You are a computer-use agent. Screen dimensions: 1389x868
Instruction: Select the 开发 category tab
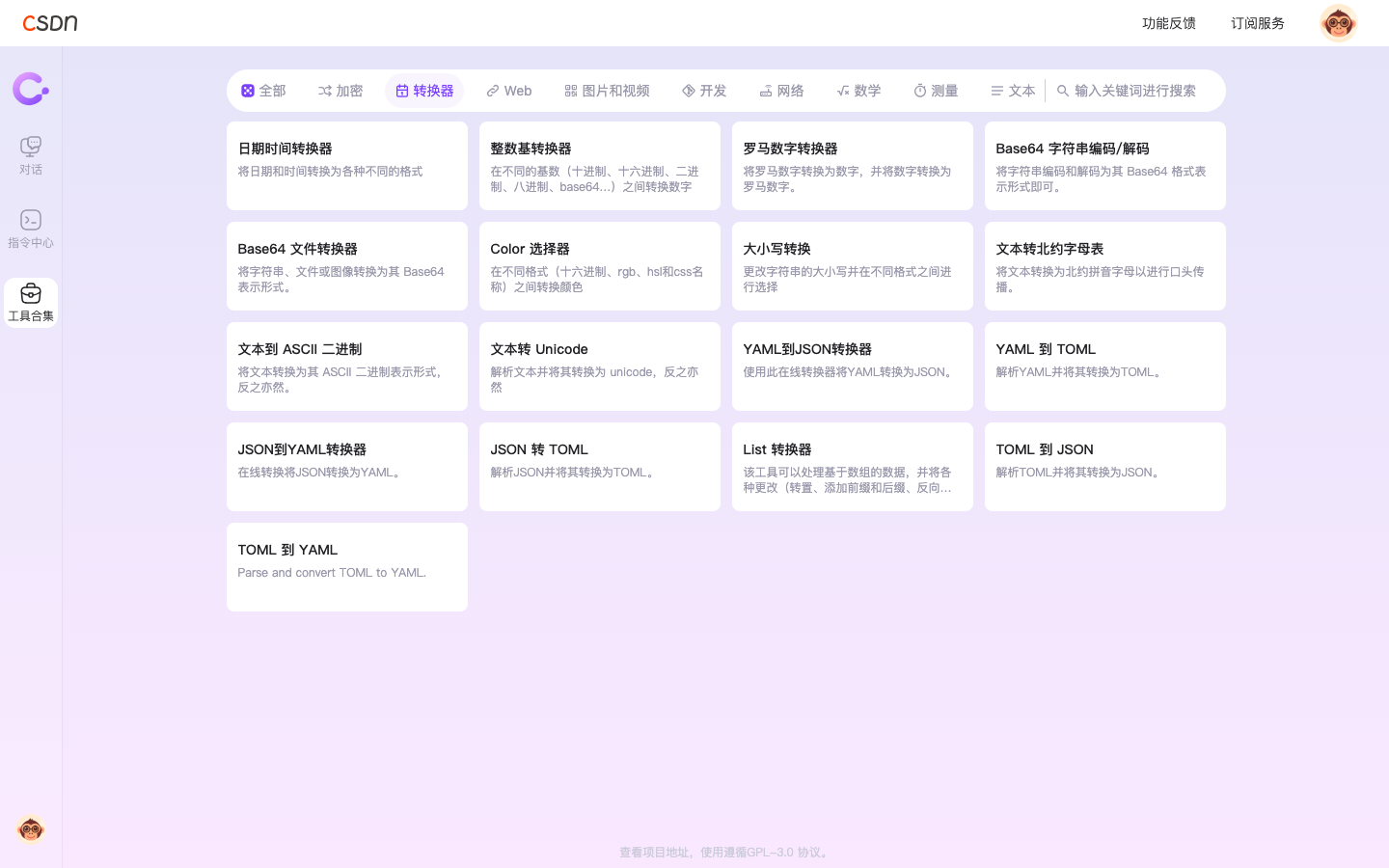[x=704, y=91]
